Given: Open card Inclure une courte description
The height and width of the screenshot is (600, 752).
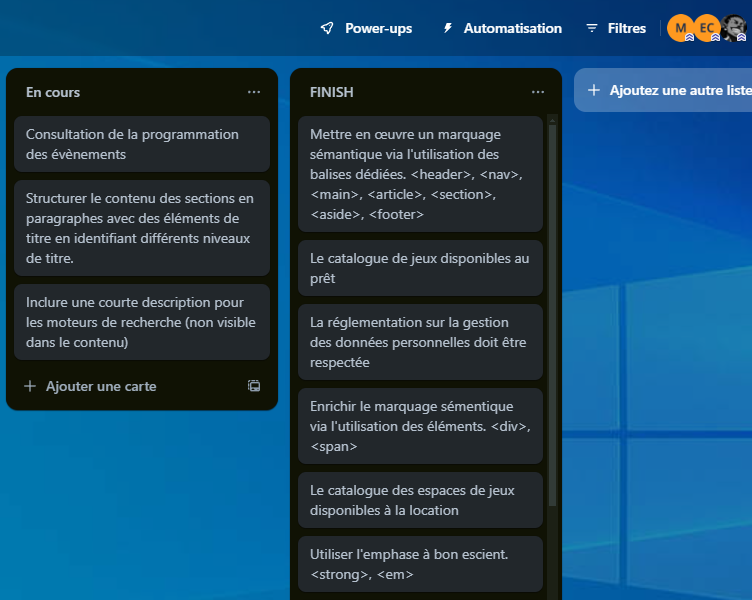Looking at the screenshot, I should pos(142,322).
